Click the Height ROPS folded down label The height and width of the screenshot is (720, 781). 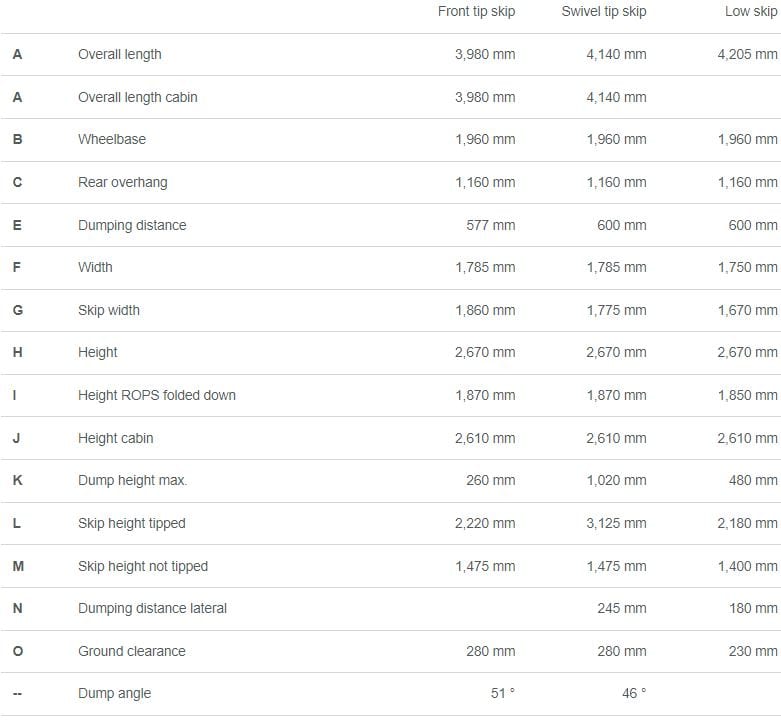157,396
